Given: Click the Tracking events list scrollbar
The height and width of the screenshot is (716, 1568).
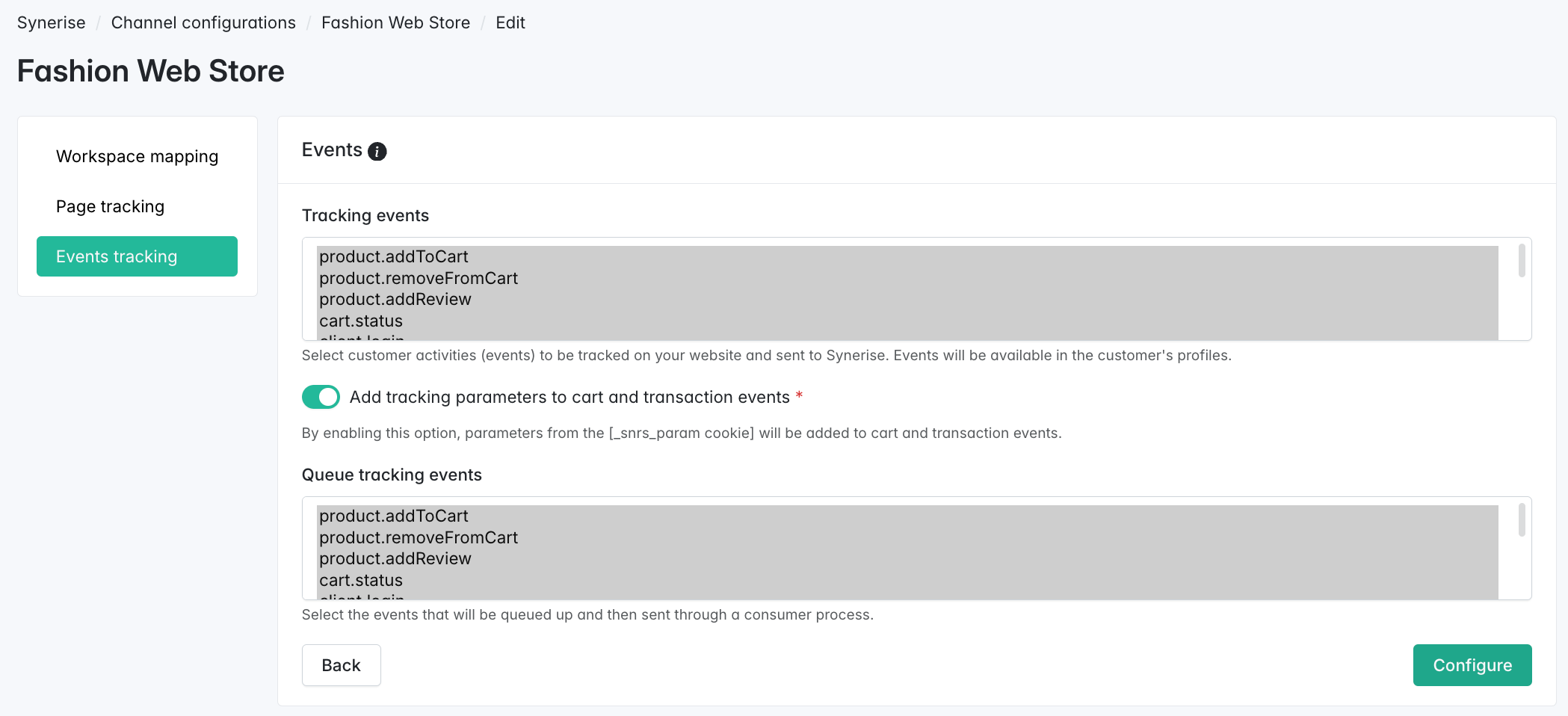Looking at the screenshot, I should point(1521,262).
